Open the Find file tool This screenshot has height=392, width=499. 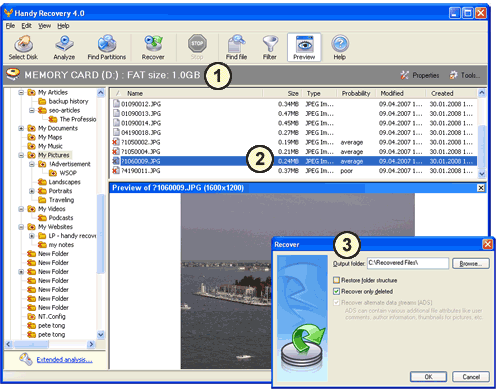point(236,47)
